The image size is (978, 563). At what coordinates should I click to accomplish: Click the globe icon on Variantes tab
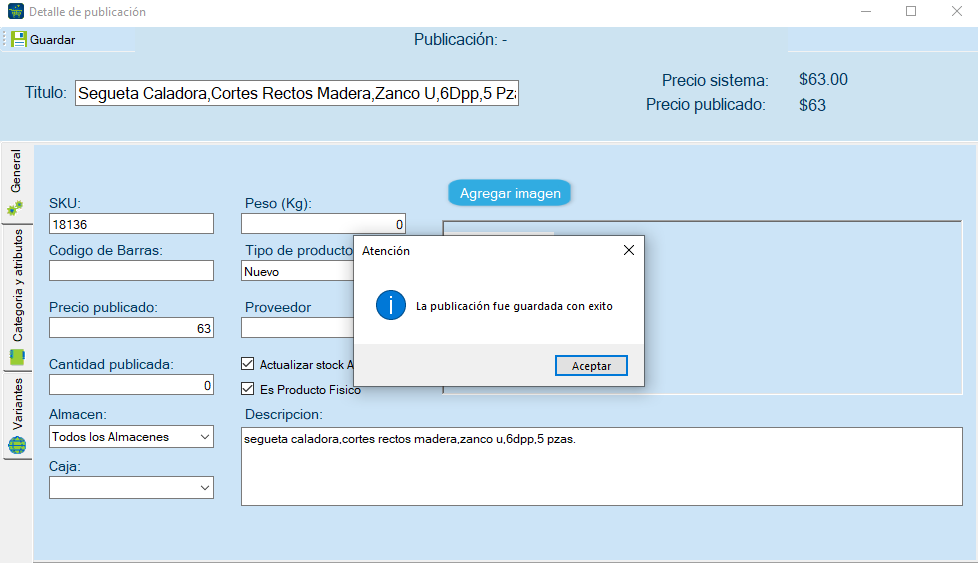tap(17, 445)
